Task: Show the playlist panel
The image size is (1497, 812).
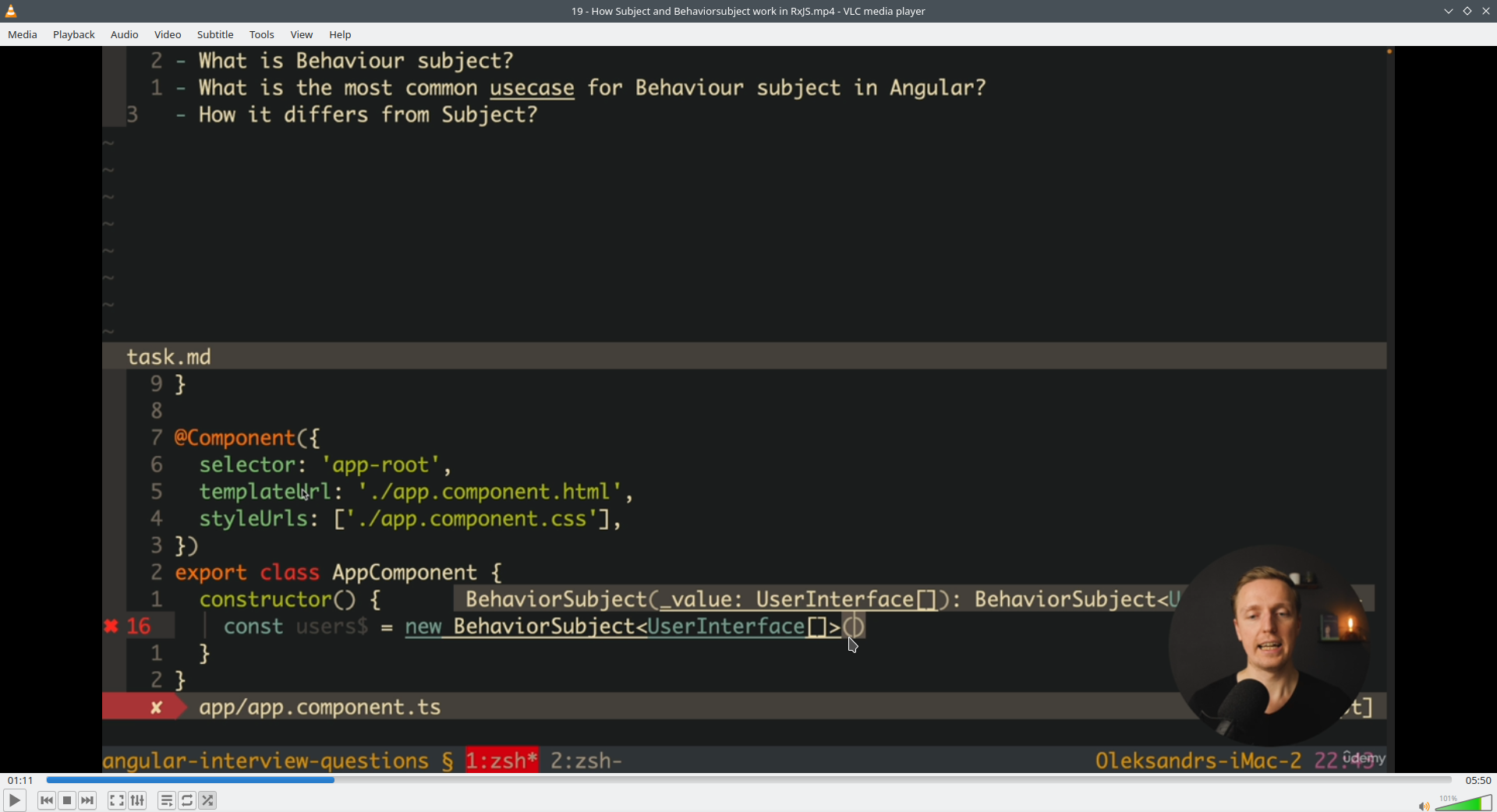Action: (x=167, y=800)
